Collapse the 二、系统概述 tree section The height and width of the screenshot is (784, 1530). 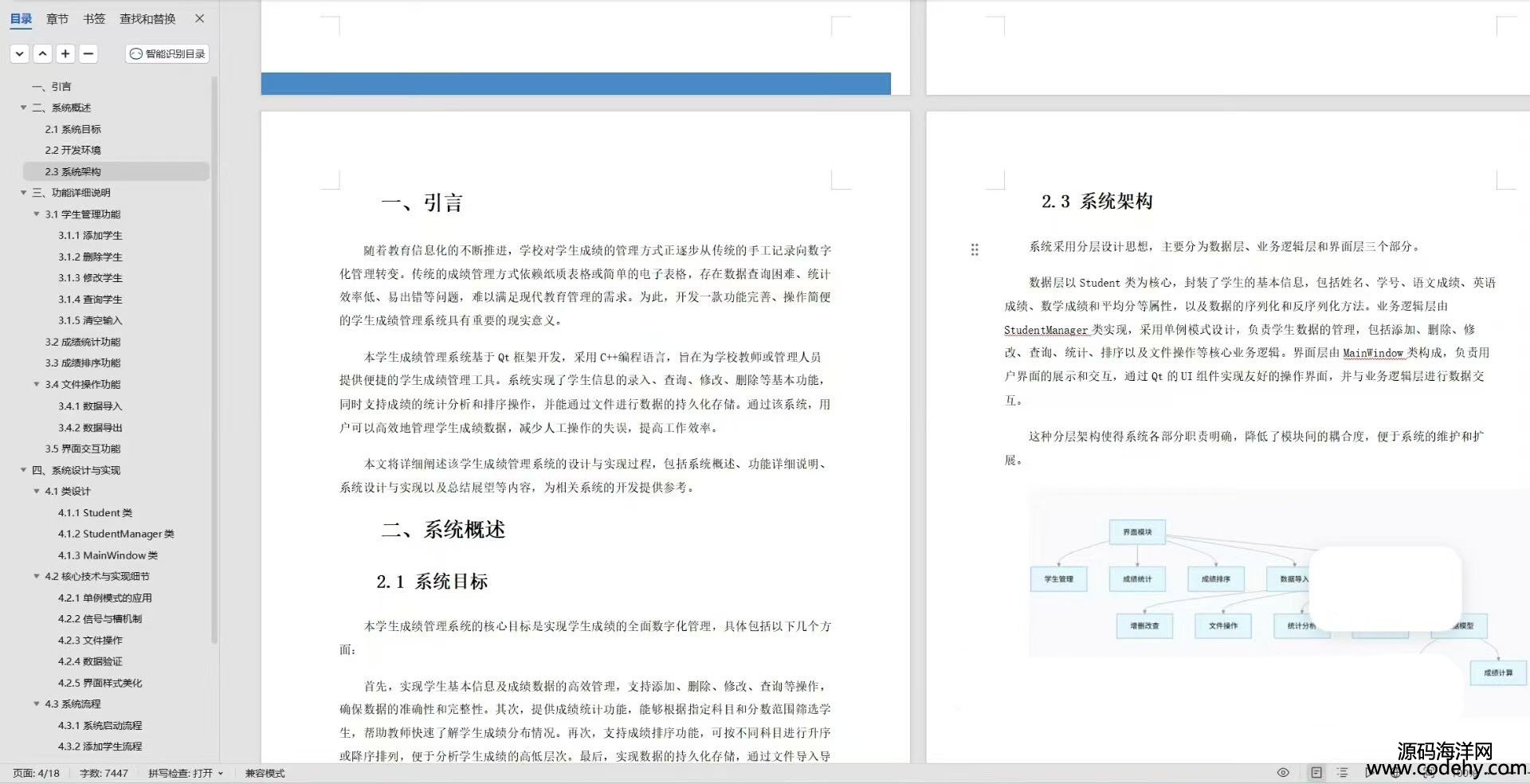click(x=23, y=108)
